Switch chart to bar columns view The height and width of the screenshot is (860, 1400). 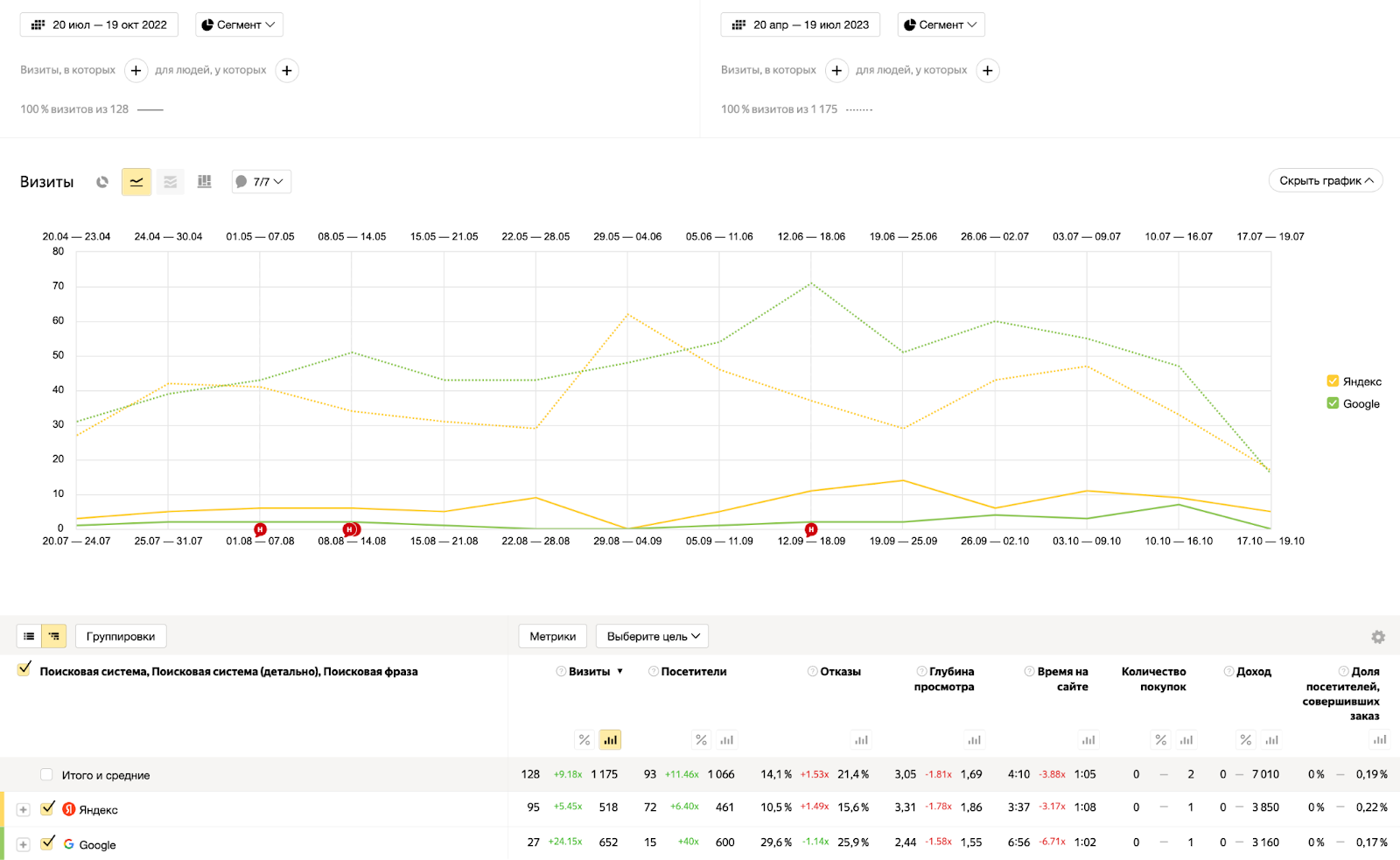205,182
